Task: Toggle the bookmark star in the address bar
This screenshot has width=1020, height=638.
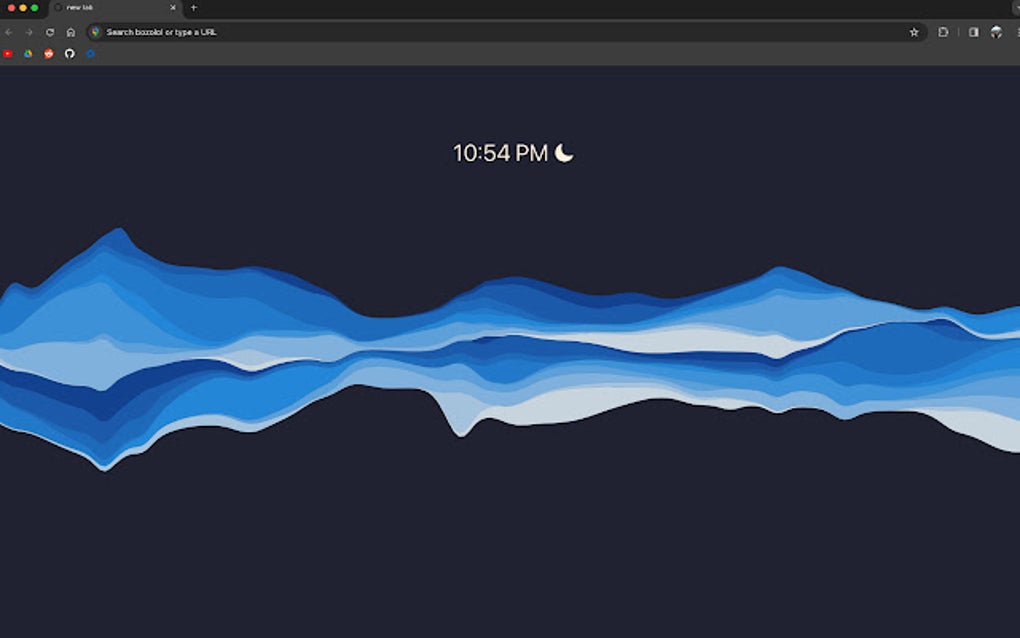Action: (914, 32)
